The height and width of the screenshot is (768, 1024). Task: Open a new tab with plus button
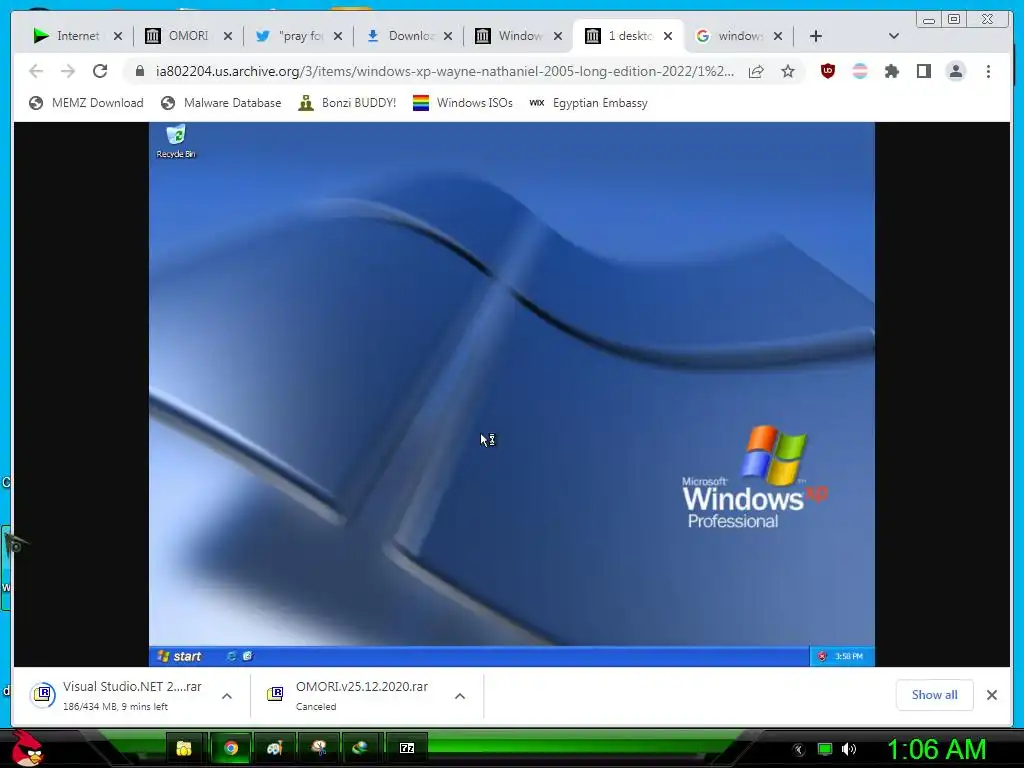[x=816, y=36]
